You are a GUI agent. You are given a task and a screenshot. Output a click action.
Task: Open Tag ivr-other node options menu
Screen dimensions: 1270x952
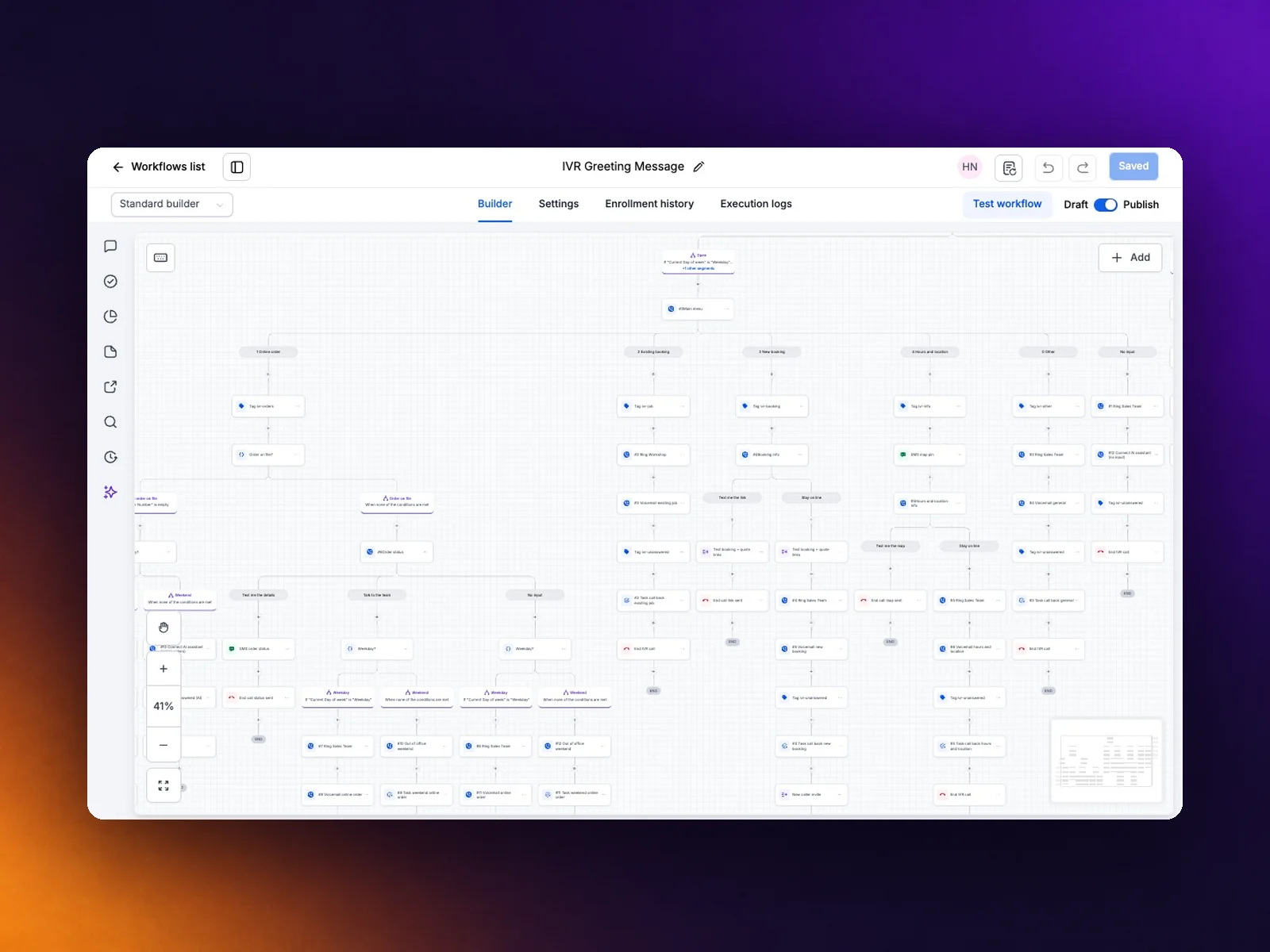tap(1077, 406)
